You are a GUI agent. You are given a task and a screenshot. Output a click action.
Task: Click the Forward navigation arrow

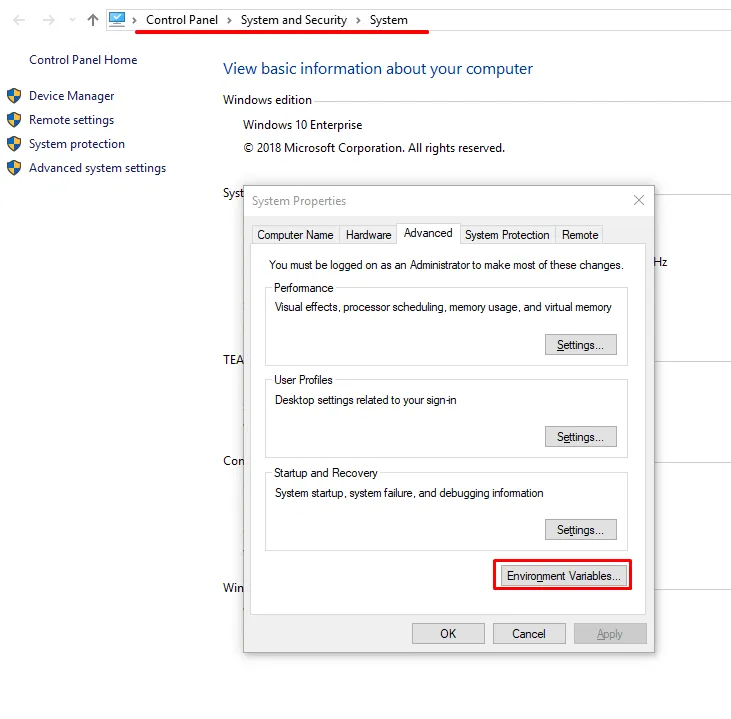tap(48, 20)
